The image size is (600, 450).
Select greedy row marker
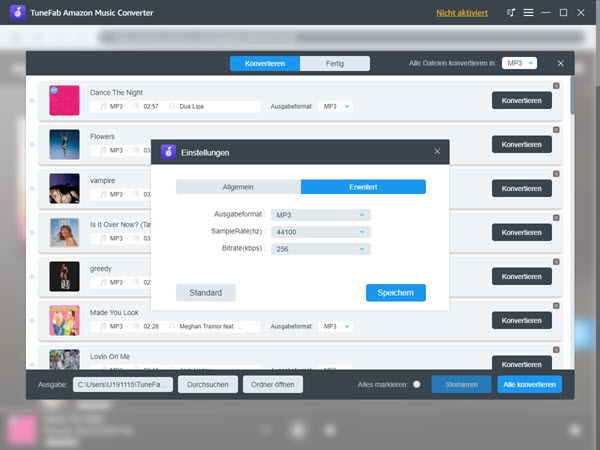32,277
